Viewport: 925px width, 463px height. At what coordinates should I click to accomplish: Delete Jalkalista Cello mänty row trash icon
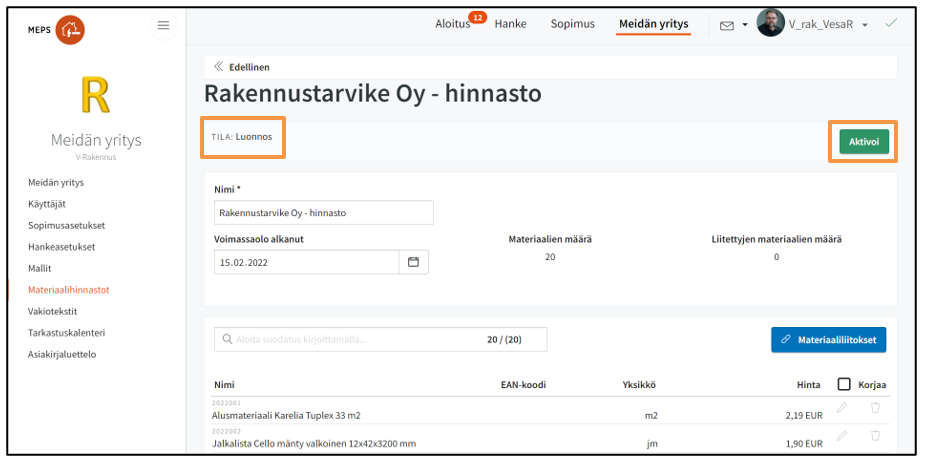coord(875,436)
